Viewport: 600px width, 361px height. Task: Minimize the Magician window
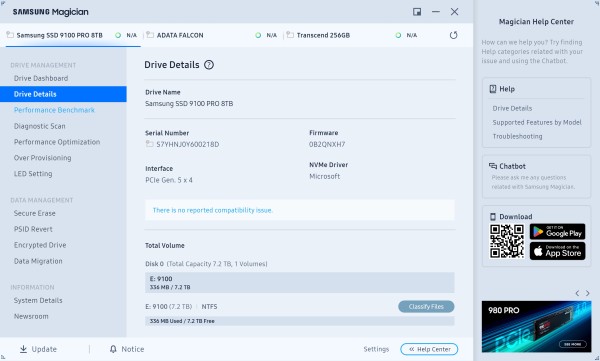[x=436, y=12]
